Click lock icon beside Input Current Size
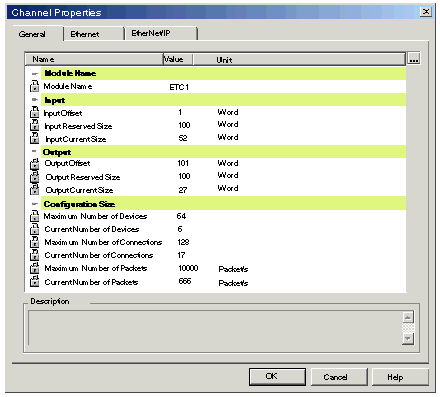The image size is (440, 397). (x=34, y=138)
